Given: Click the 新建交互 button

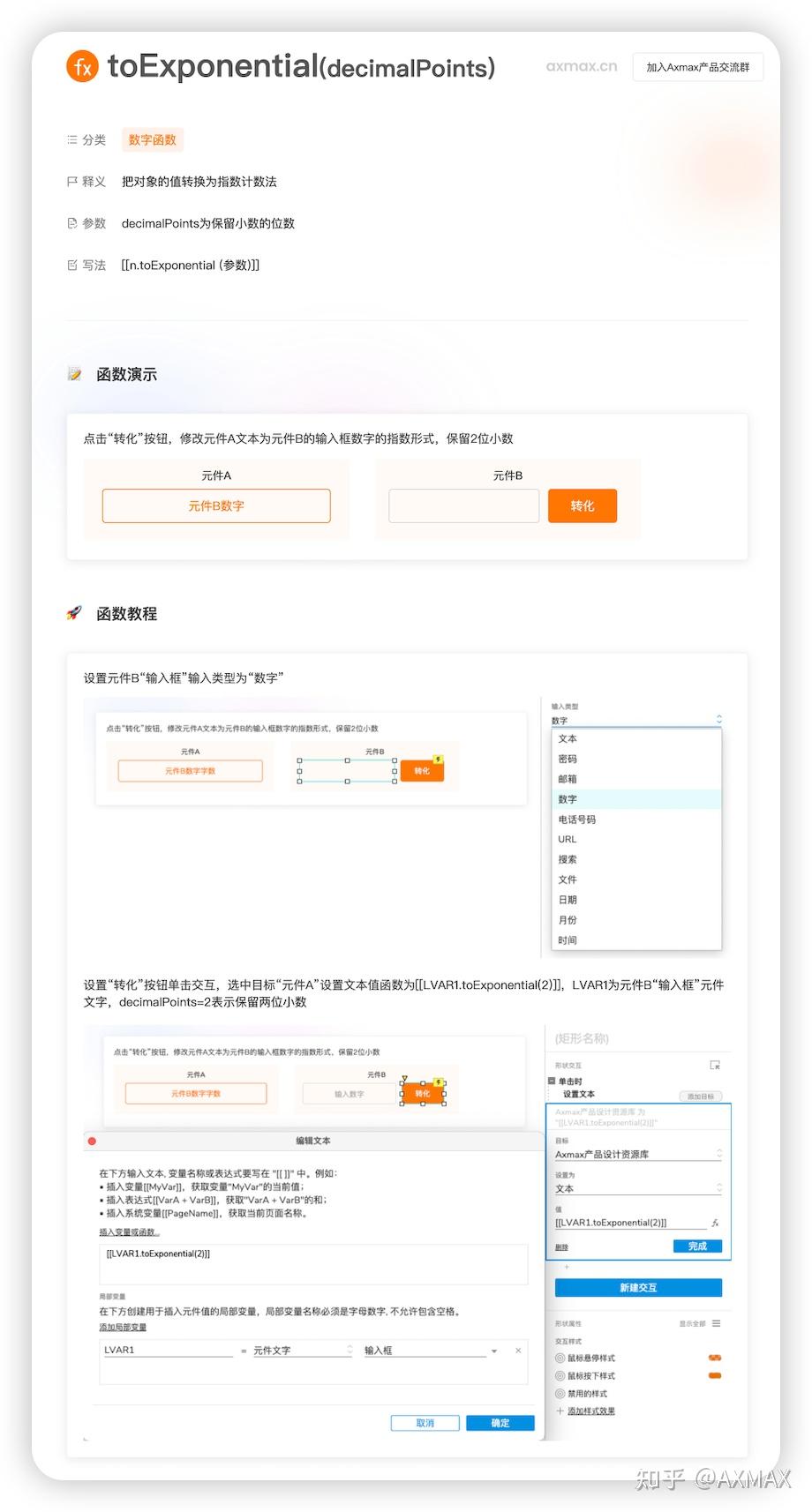Looking at the screenshot, I should click(x=638, y=1288).
